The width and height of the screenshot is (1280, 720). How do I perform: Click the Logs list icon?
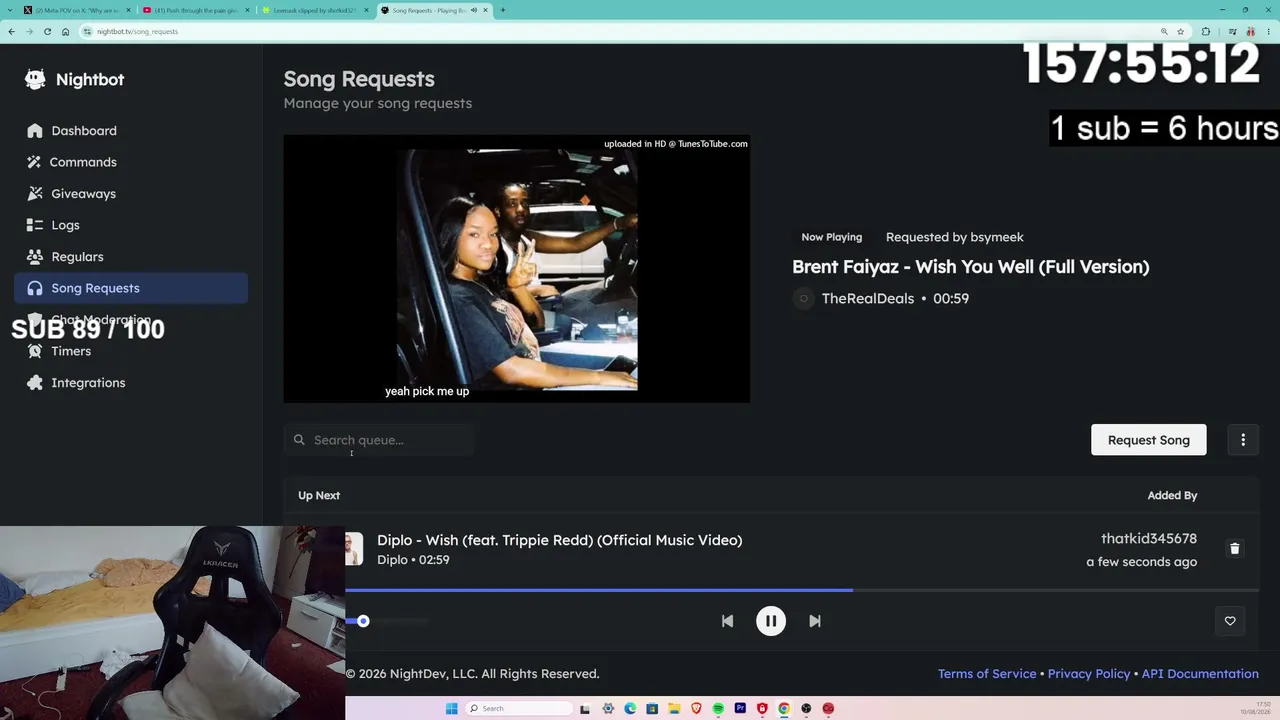click(35, 225)
